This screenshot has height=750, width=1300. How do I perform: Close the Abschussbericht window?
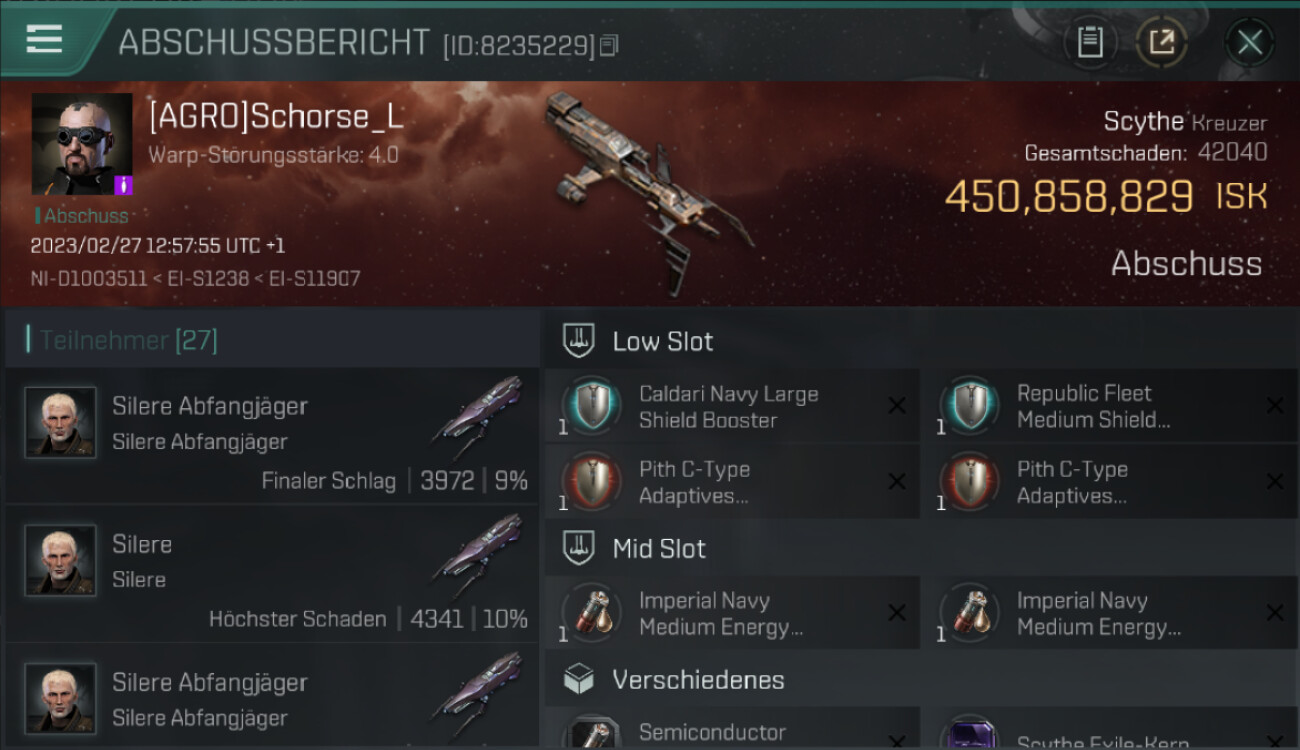1250,42
